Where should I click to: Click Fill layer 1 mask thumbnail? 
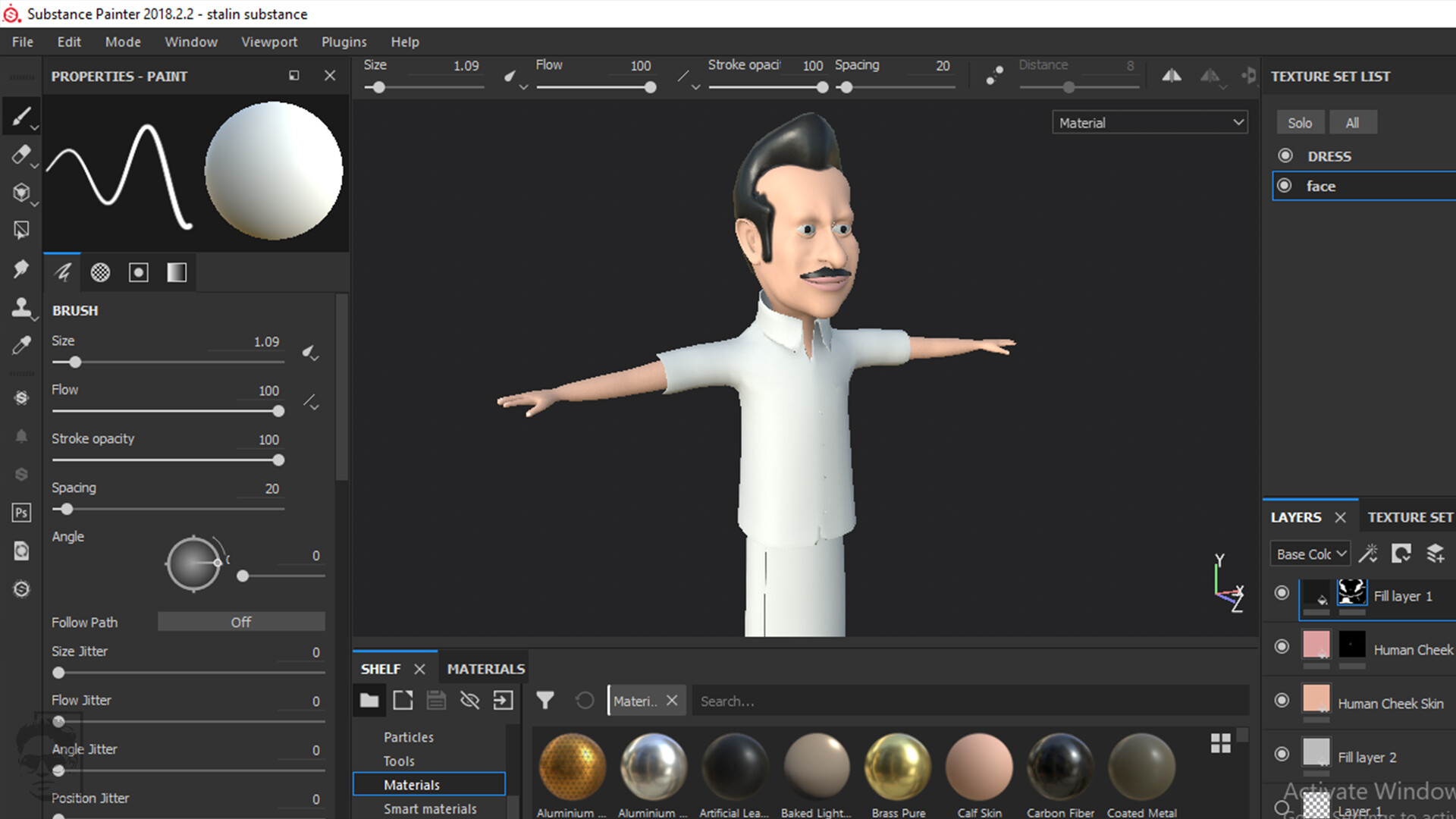(1352, 592)
